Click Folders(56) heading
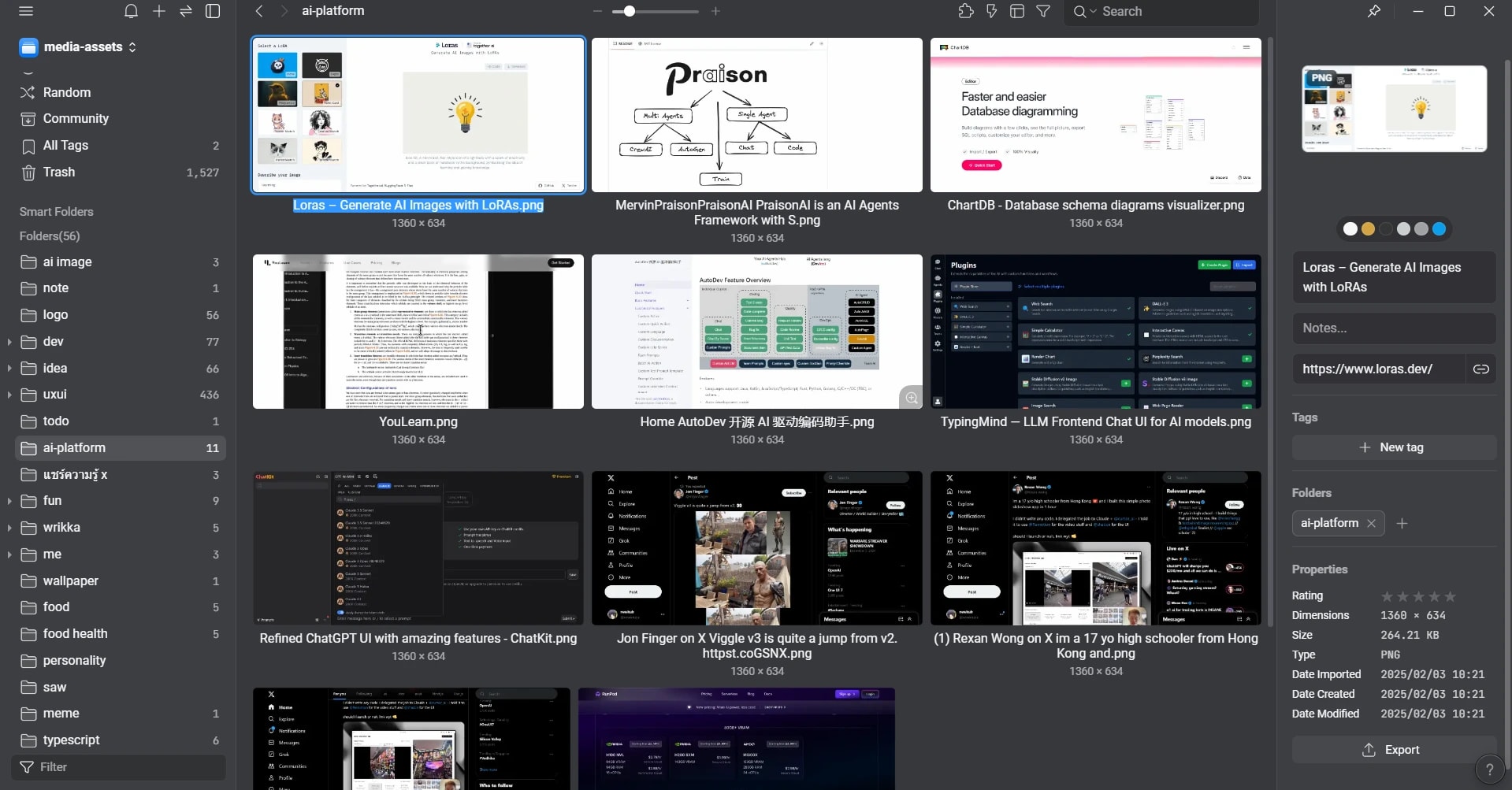The image size is (1512, 790). (x=50, y=236)
